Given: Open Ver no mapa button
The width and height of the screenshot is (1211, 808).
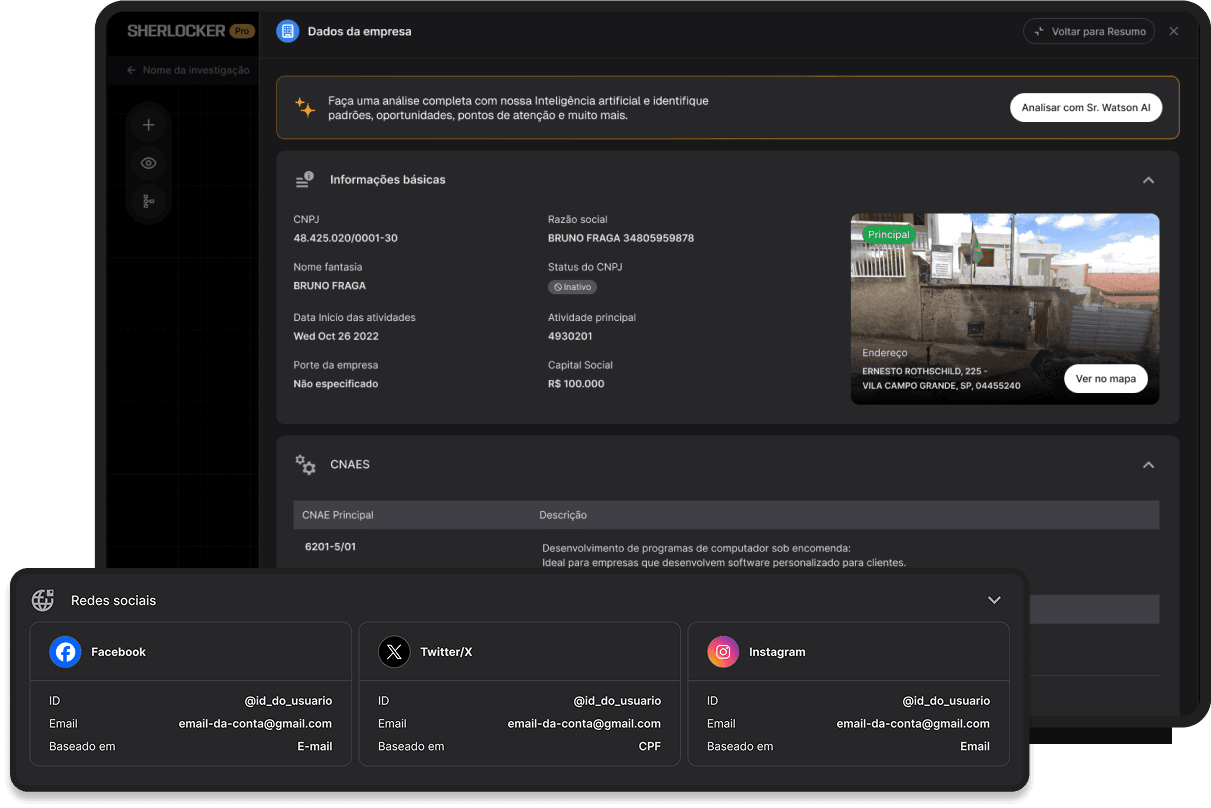Looking at the screenshot, I should click(x=1105, y=379).
